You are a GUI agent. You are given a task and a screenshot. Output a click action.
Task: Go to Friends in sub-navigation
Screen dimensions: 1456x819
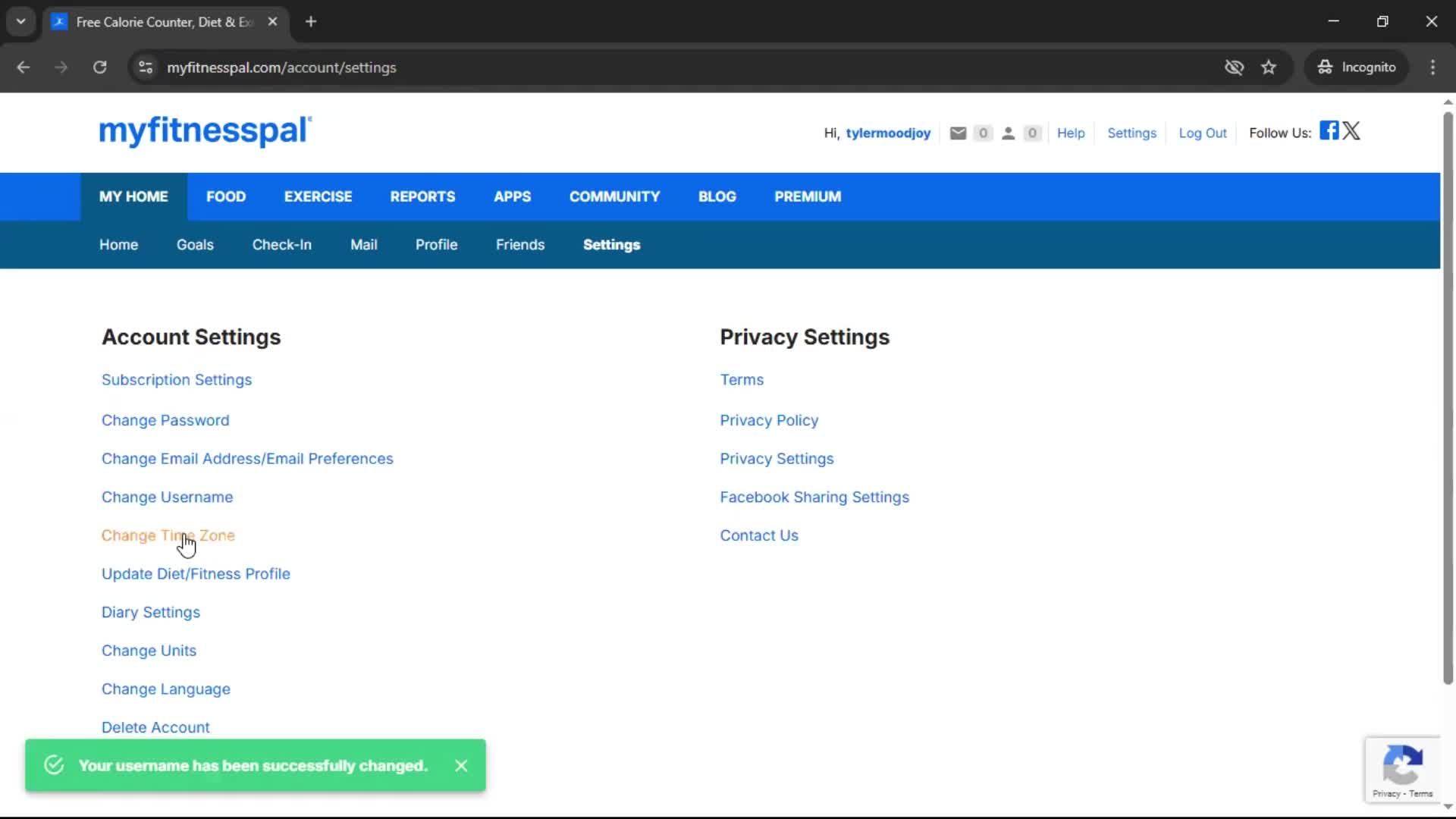pos(520,245)
